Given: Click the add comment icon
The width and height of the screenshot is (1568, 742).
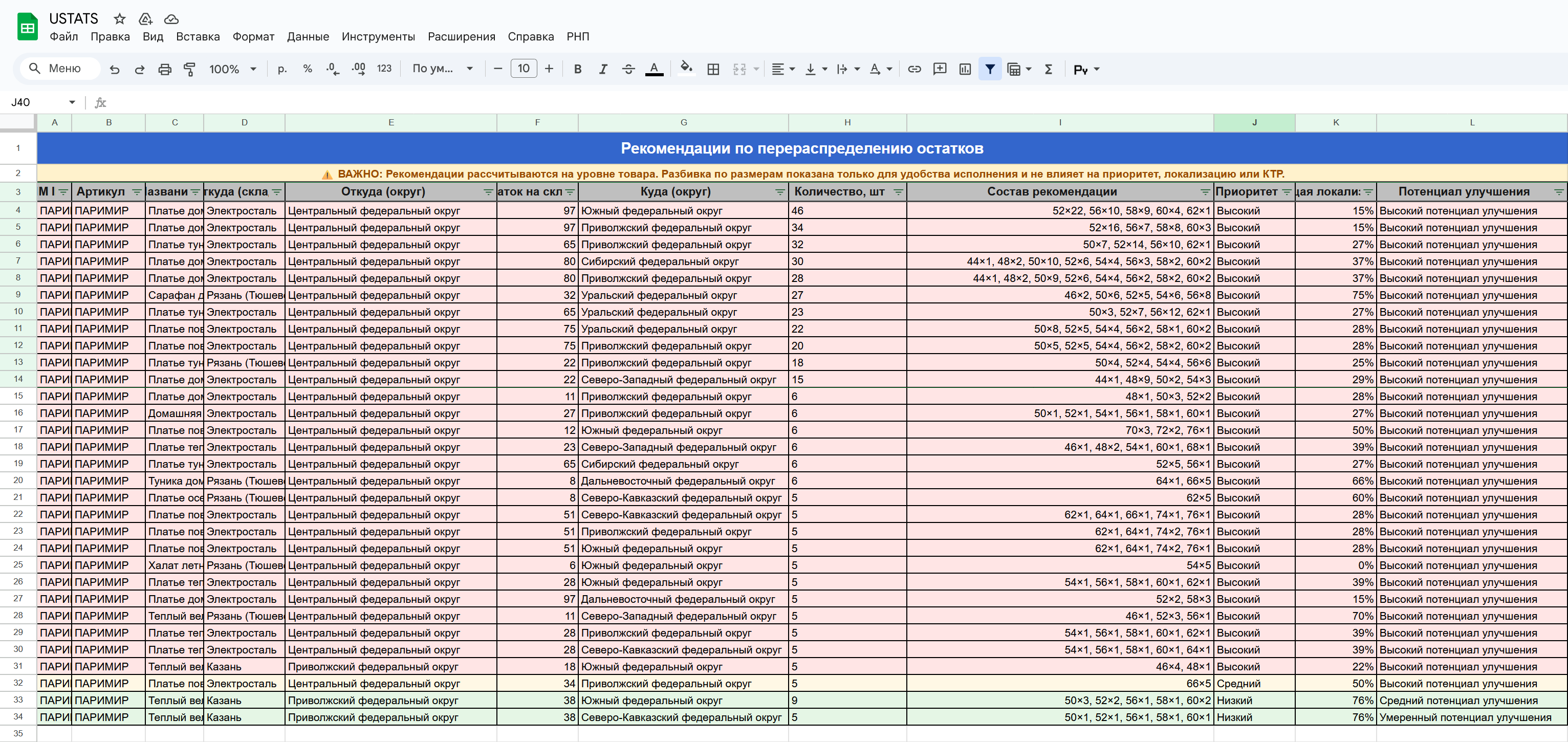Looking at the screenshot, I should (x=939, y=70).
